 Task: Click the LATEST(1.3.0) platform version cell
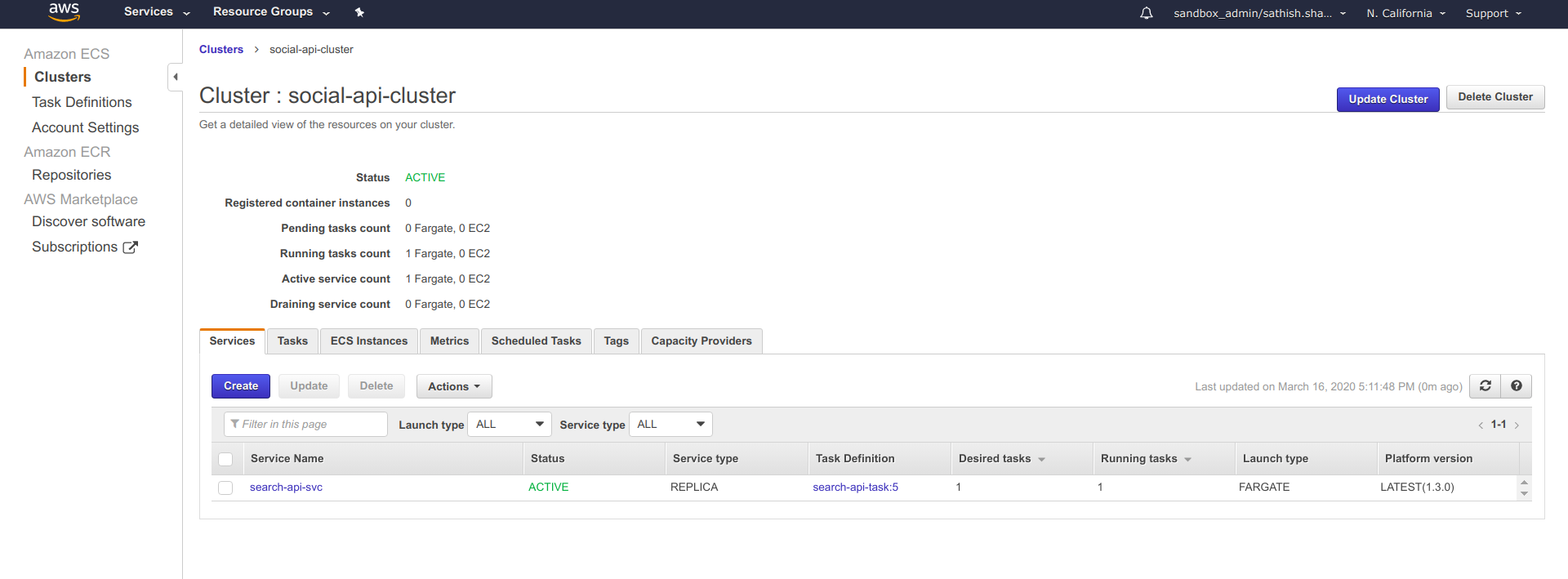[1418, 488]
